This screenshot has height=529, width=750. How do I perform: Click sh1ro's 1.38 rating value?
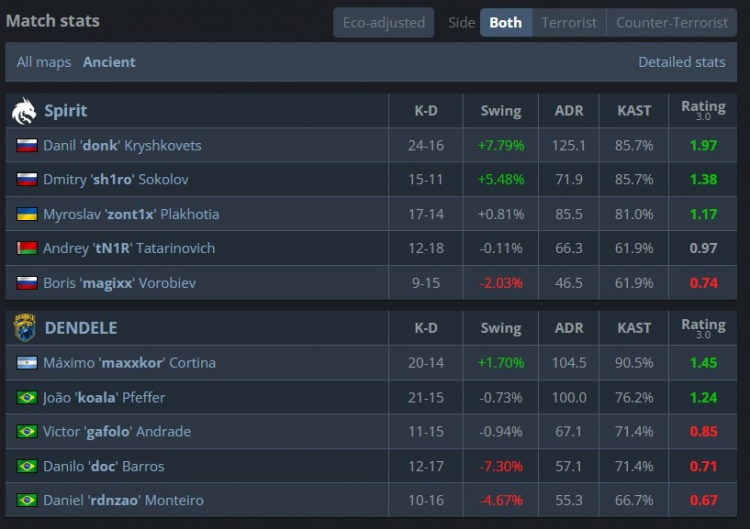click(x=703, y=179)
